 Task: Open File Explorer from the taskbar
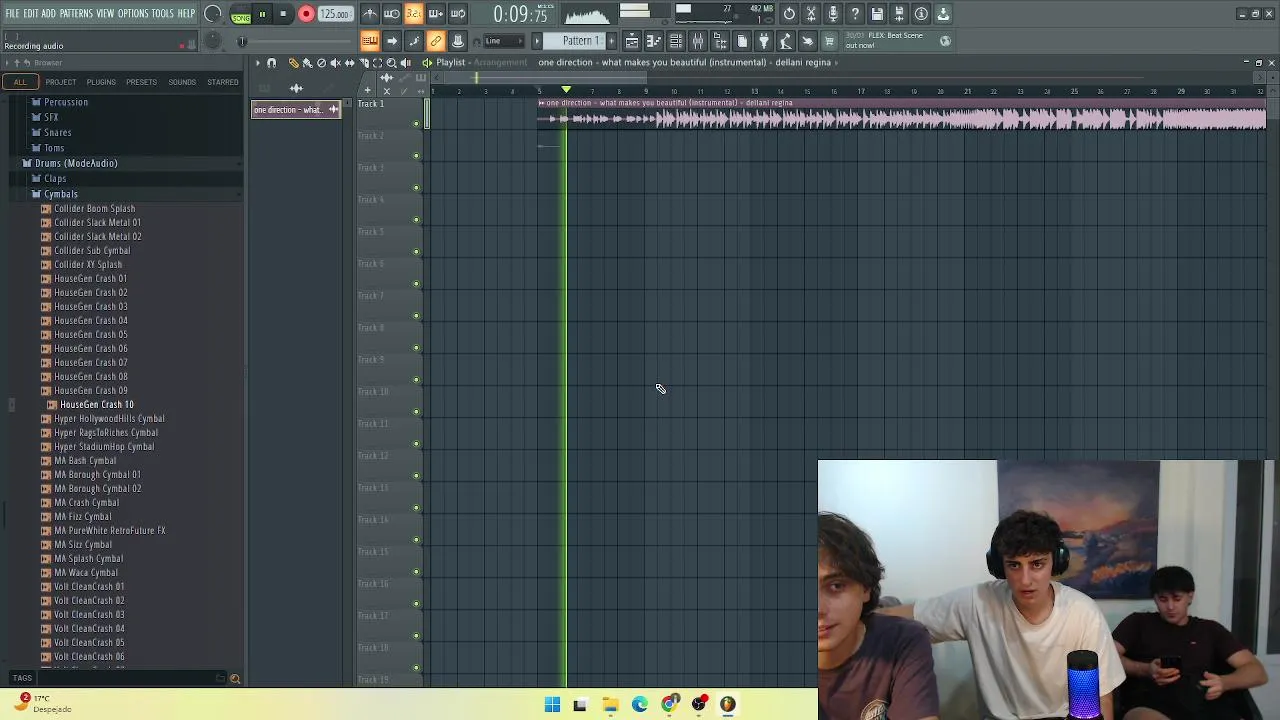[x=610, y=705]
